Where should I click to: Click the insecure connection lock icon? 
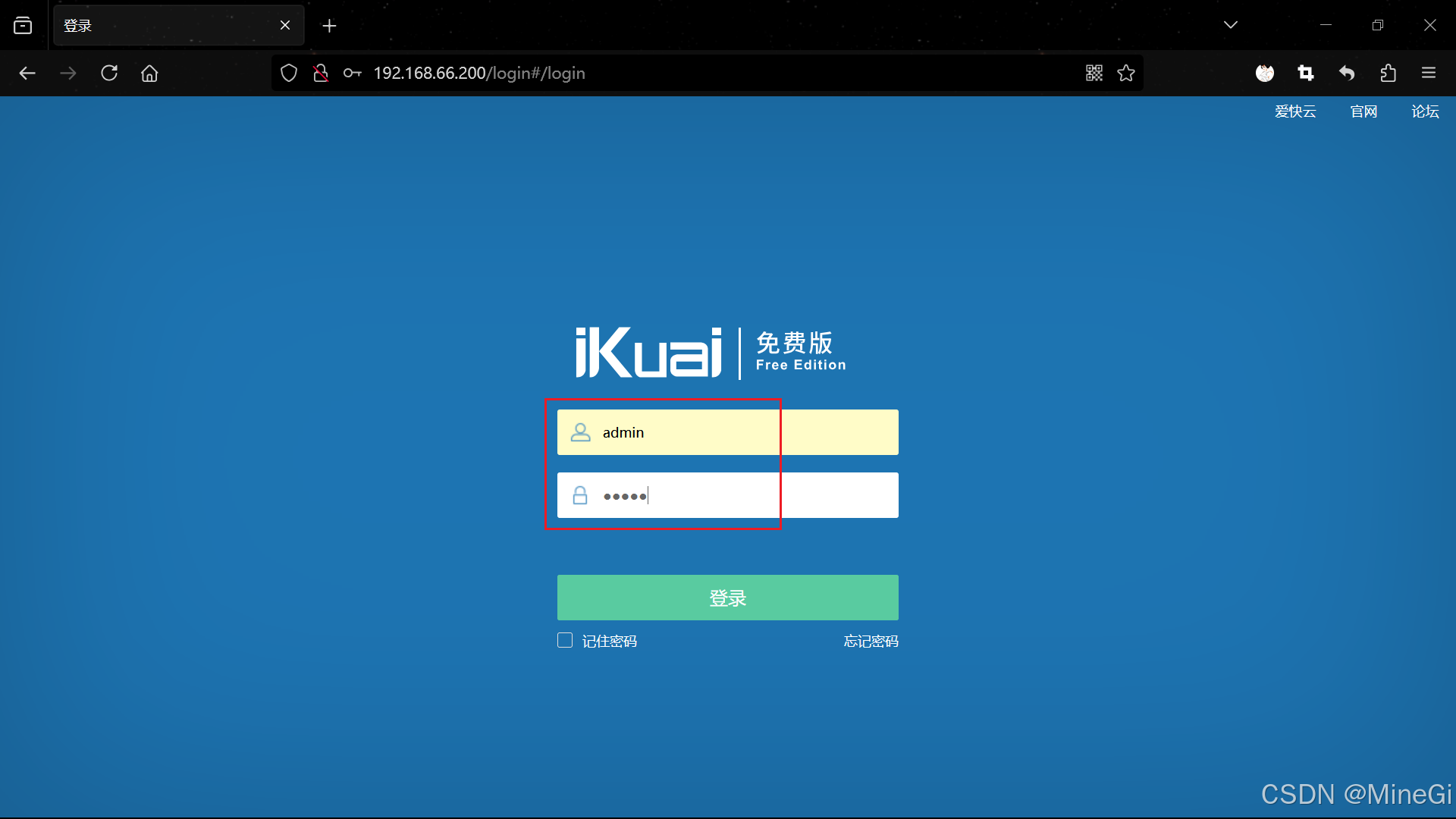321,73
